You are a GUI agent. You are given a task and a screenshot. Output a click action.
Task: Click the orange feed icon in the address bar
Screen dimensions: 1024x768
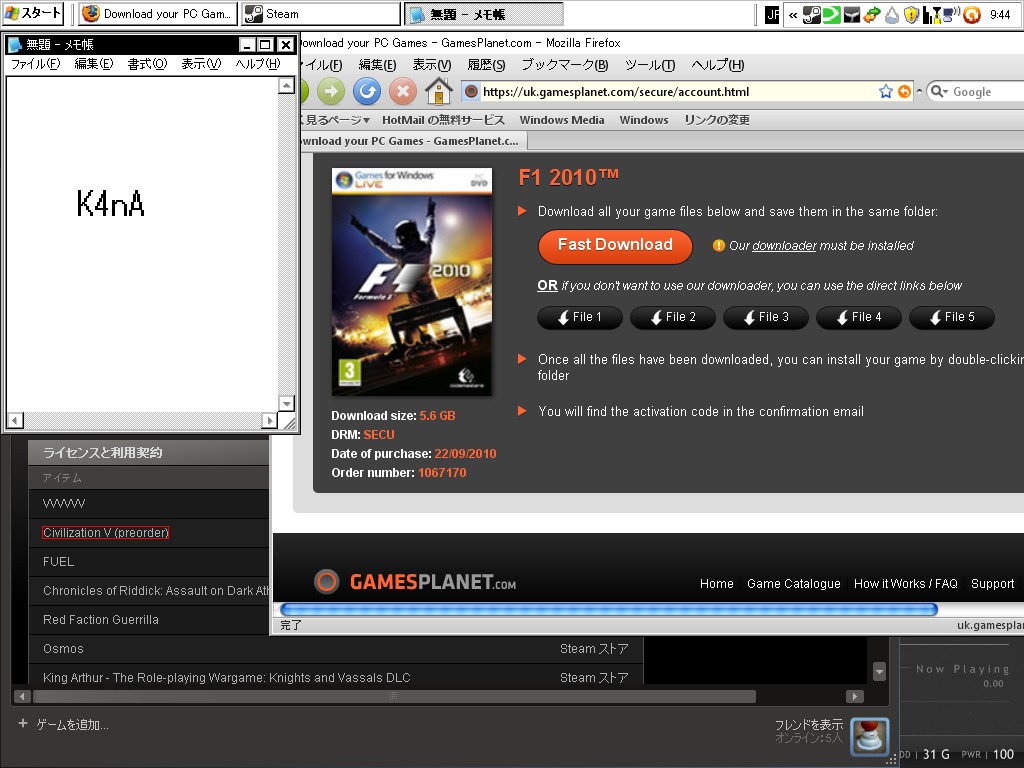[x=904, y=91]
